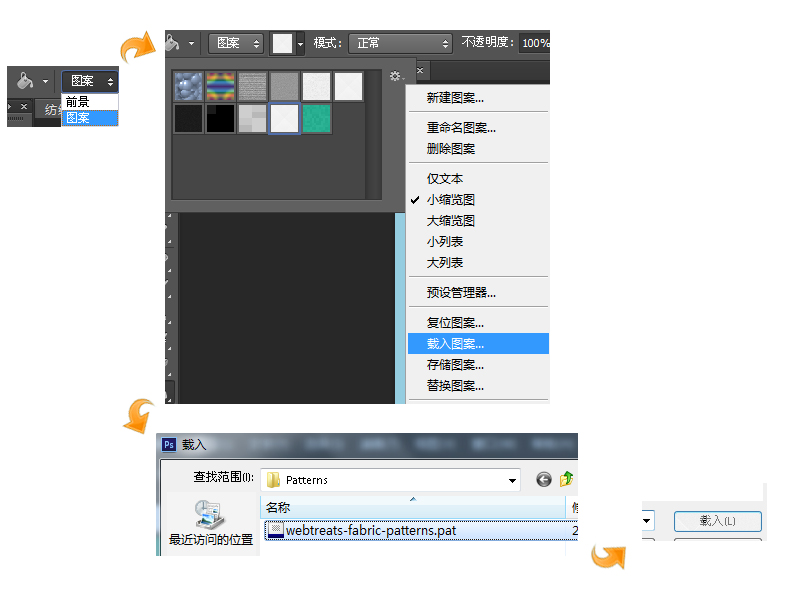
Task: Select 新建图案 from the context menu
Action: (x=455, y=98)
